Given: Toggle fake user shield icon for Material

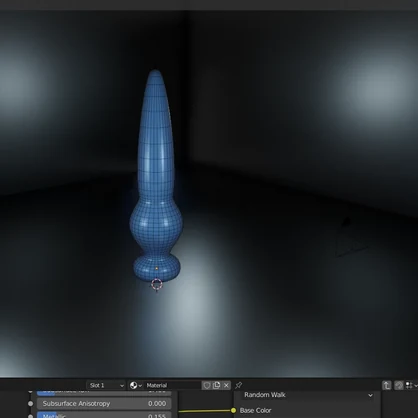Looking at the screenshot, I should point(207,385).
